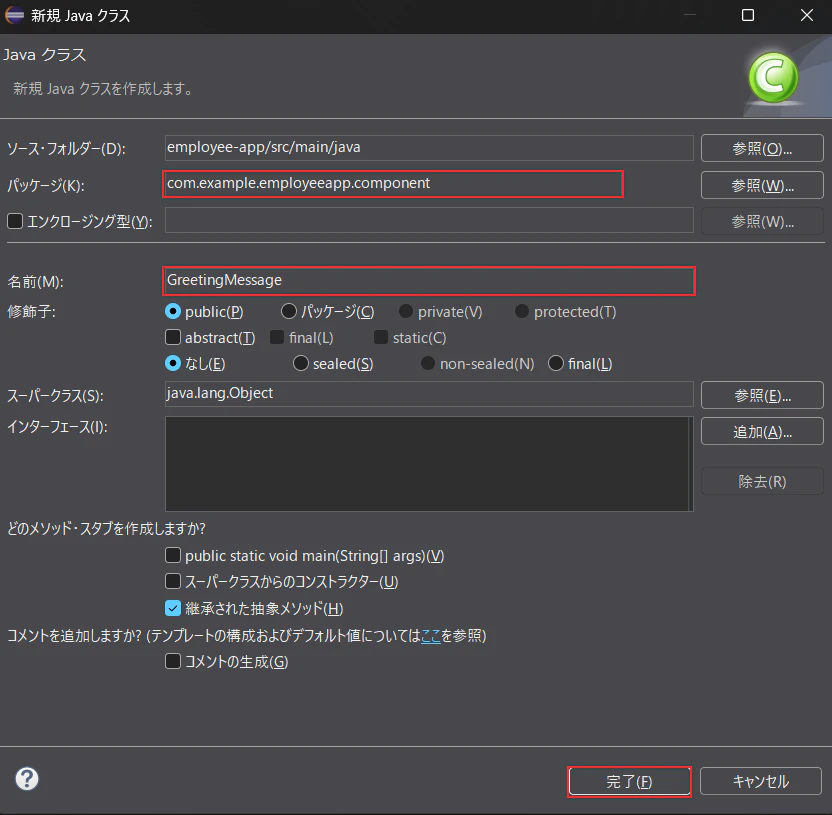Select the なし(E) radio button
This screenshot has width=832, height=815.
tap(173, 363)
